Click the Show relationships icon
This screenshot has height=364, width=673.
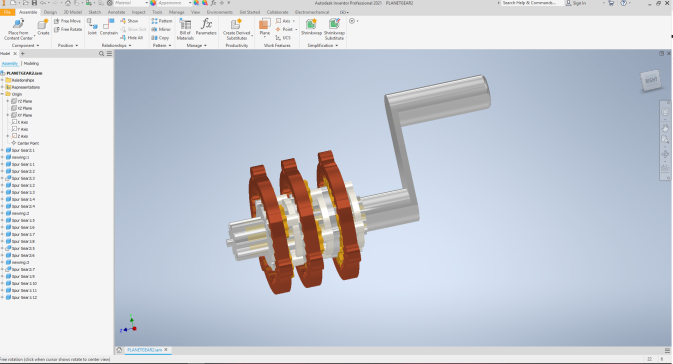pyautogui.click(x=129, y=21)
